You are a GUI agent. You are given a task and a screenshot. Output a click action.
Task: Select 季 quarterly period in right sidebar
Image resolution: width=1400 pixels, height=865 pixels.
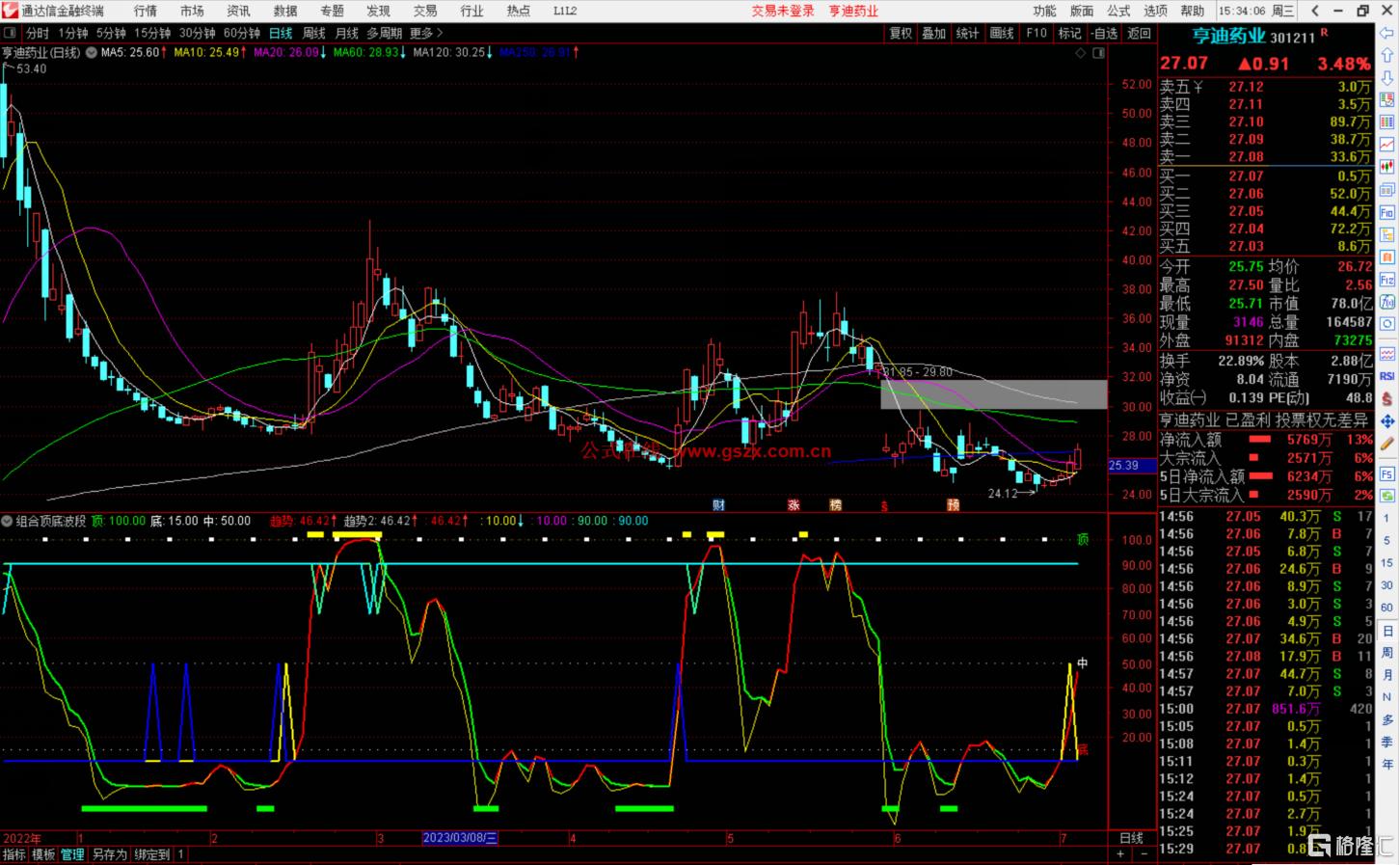[x=1387, y=743]
